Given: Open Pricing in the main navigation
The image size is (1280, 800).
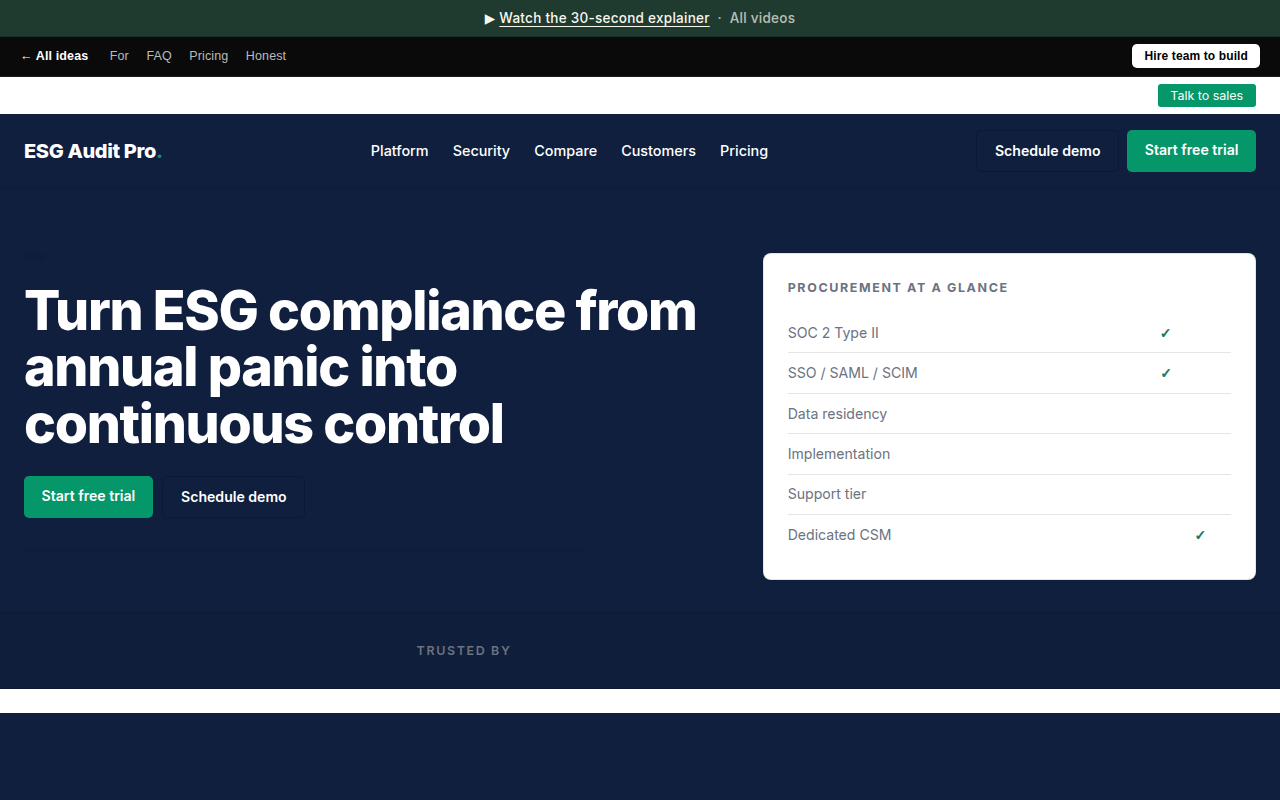Looking at the screenshot, I should tap(744, 151).
